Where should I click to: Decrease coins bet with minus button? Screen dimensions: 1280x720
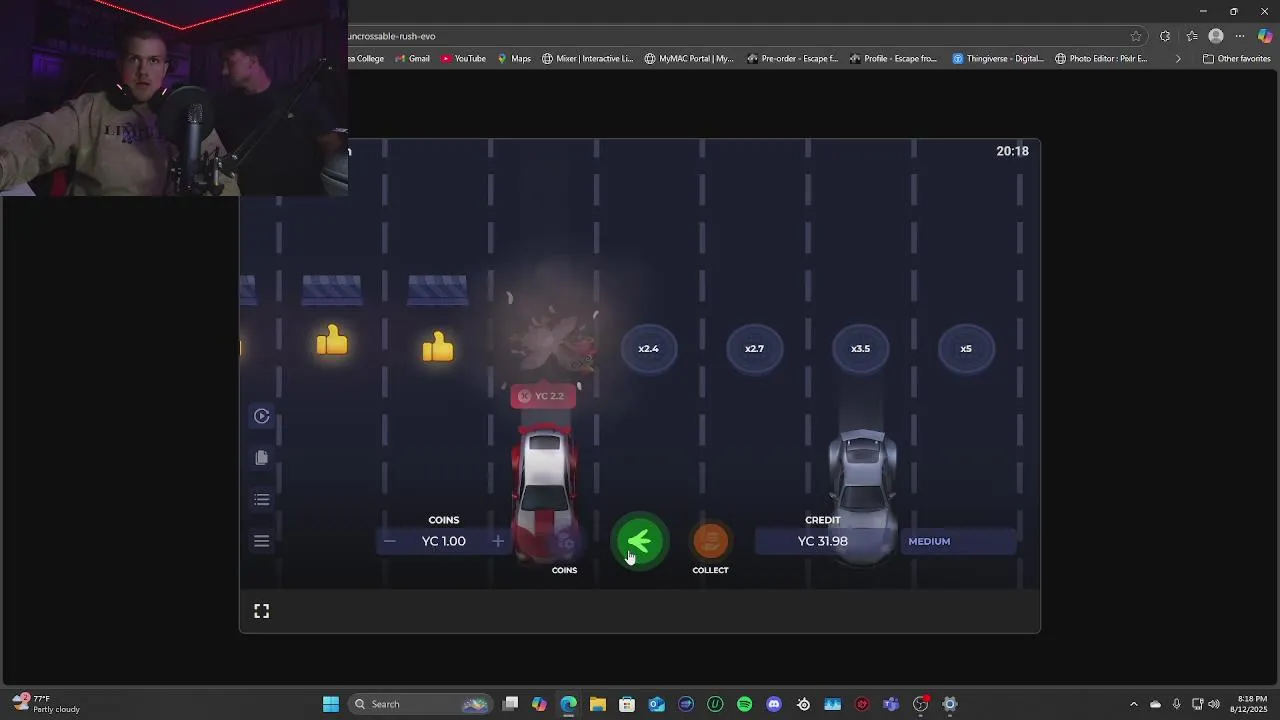pos(390,541)
